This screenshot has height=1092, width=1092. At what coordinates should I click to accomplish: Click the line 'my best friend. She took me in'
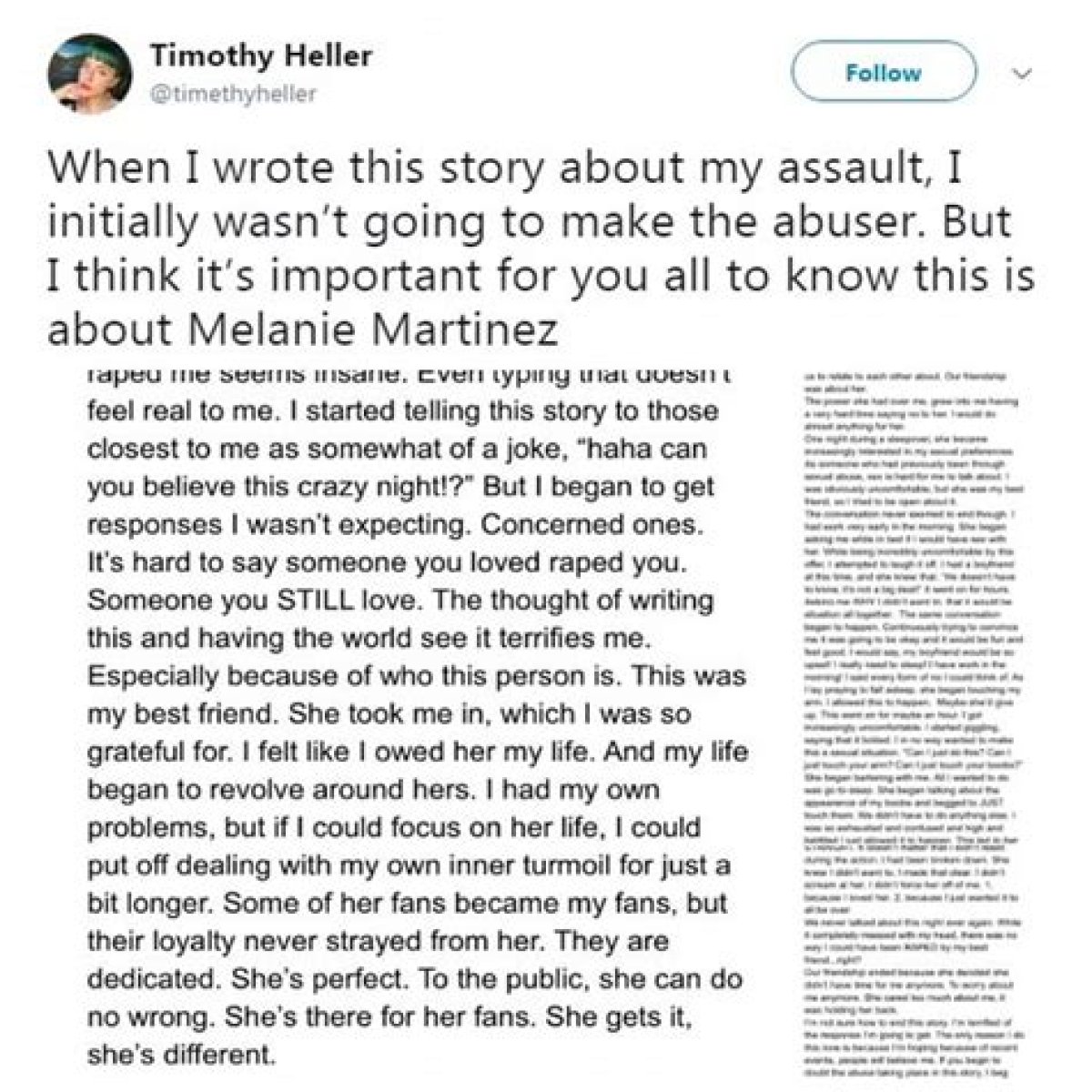[387, 714]
